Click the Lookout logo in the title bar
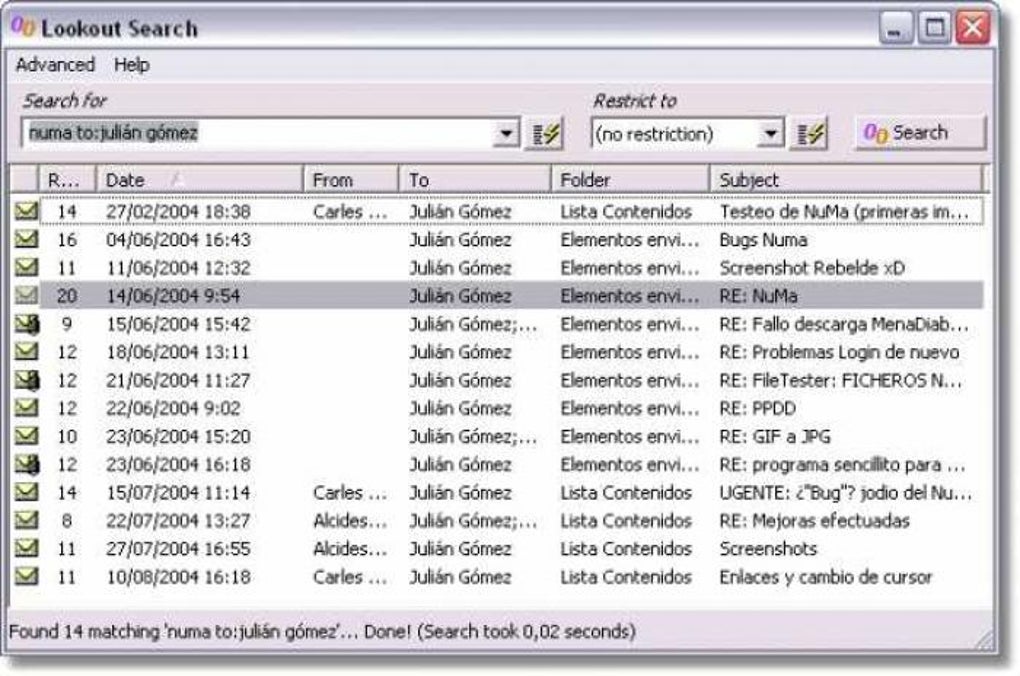This screenshot has width=1020, height=676. [23, 27]
